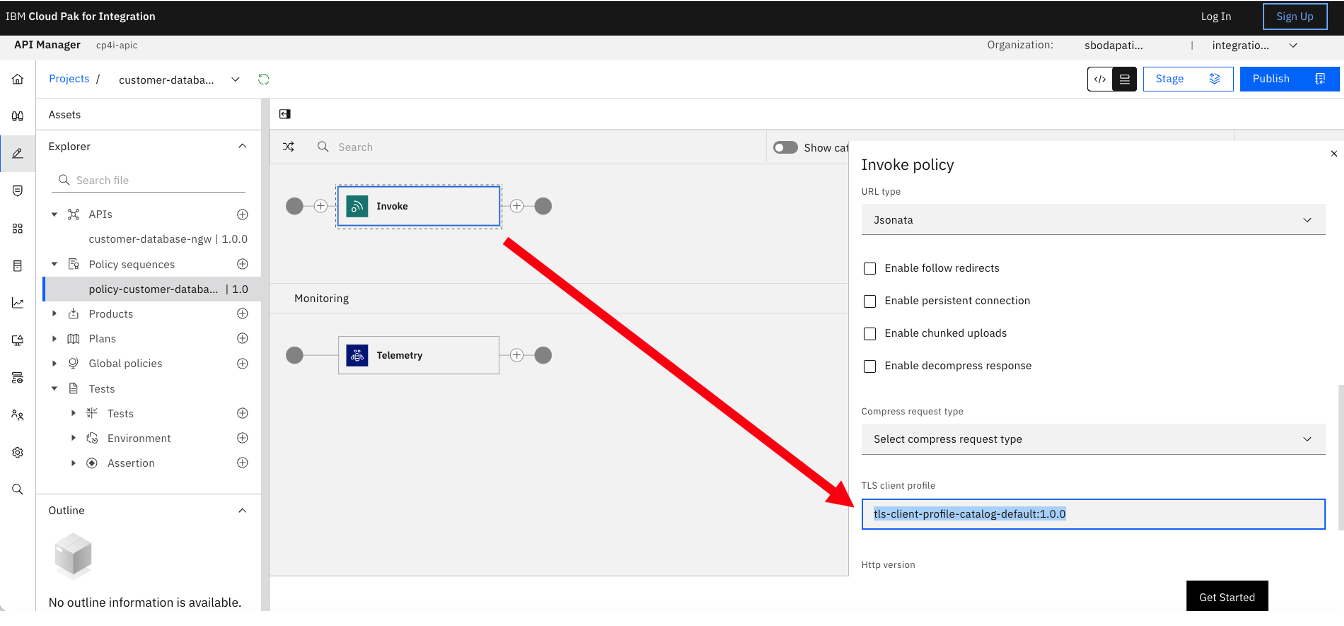Select the Invoke policy node

tap(418, 206)
